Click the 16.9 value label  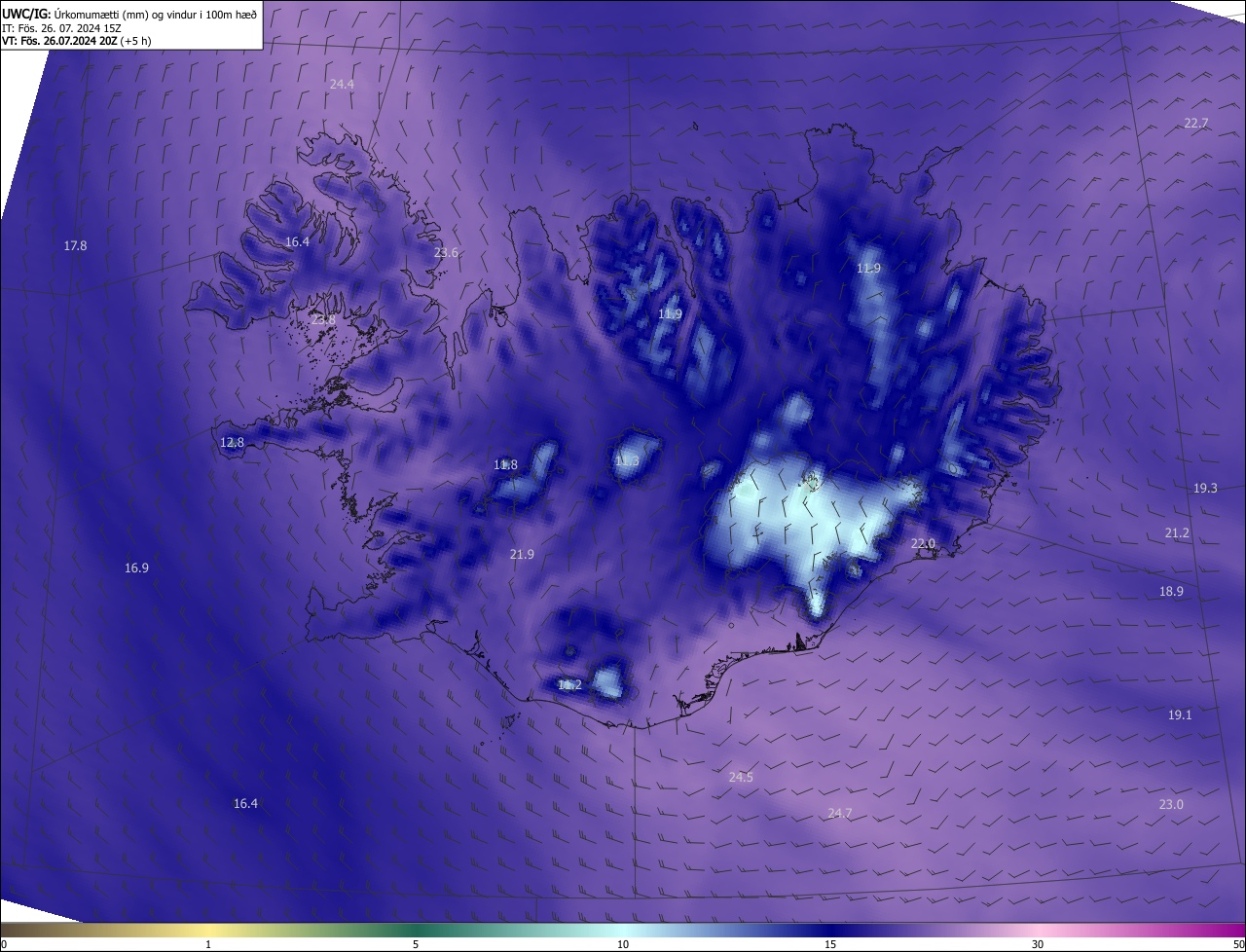click(136, 568)
